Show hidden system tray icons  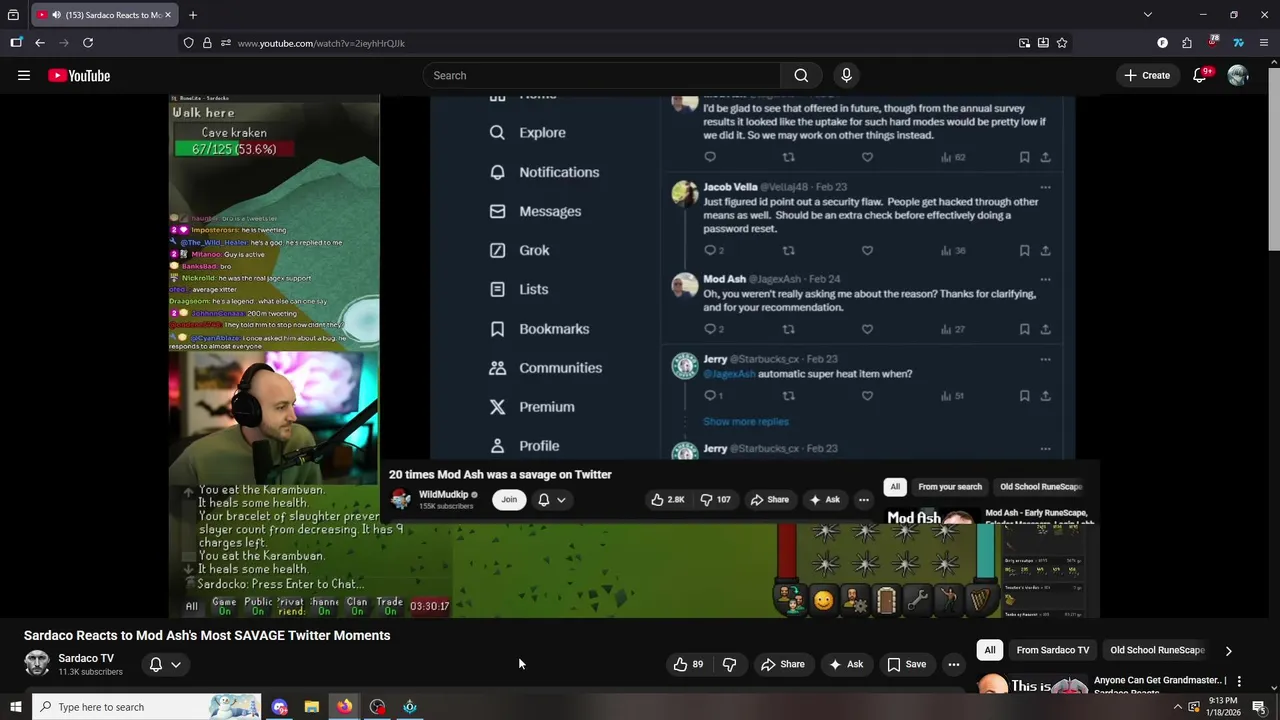pyautogui.click(x=1177, y=707)
